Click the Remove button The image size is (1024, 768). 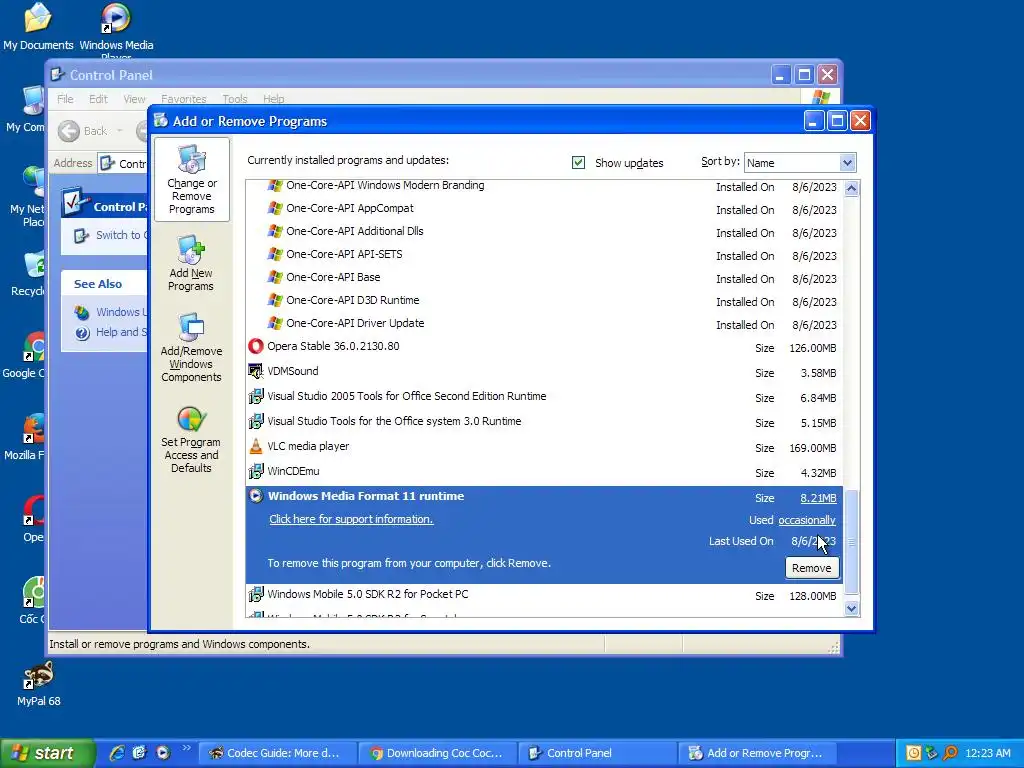tap(812, 568)
